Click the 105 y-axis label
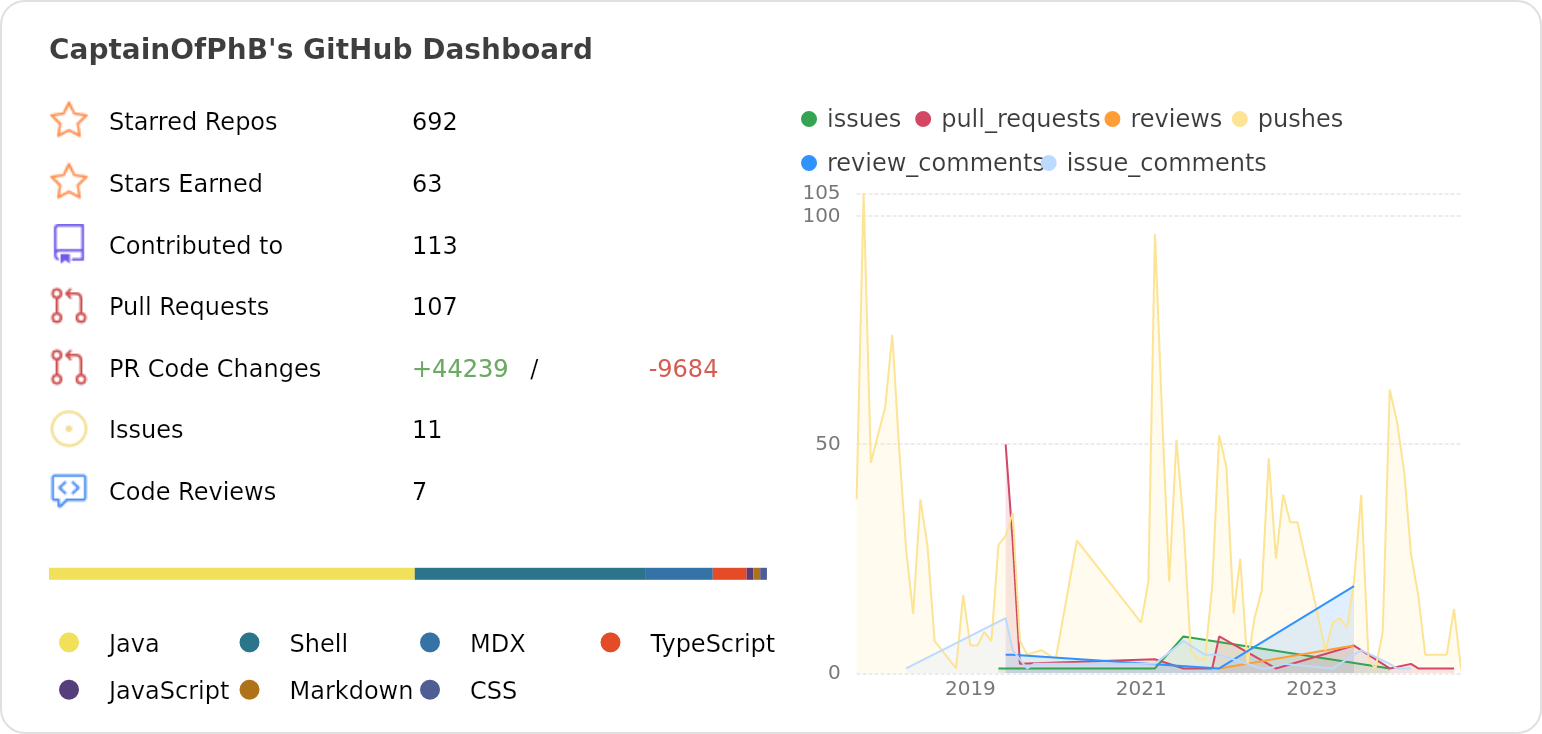The image size is (1542, 734). 821,193
